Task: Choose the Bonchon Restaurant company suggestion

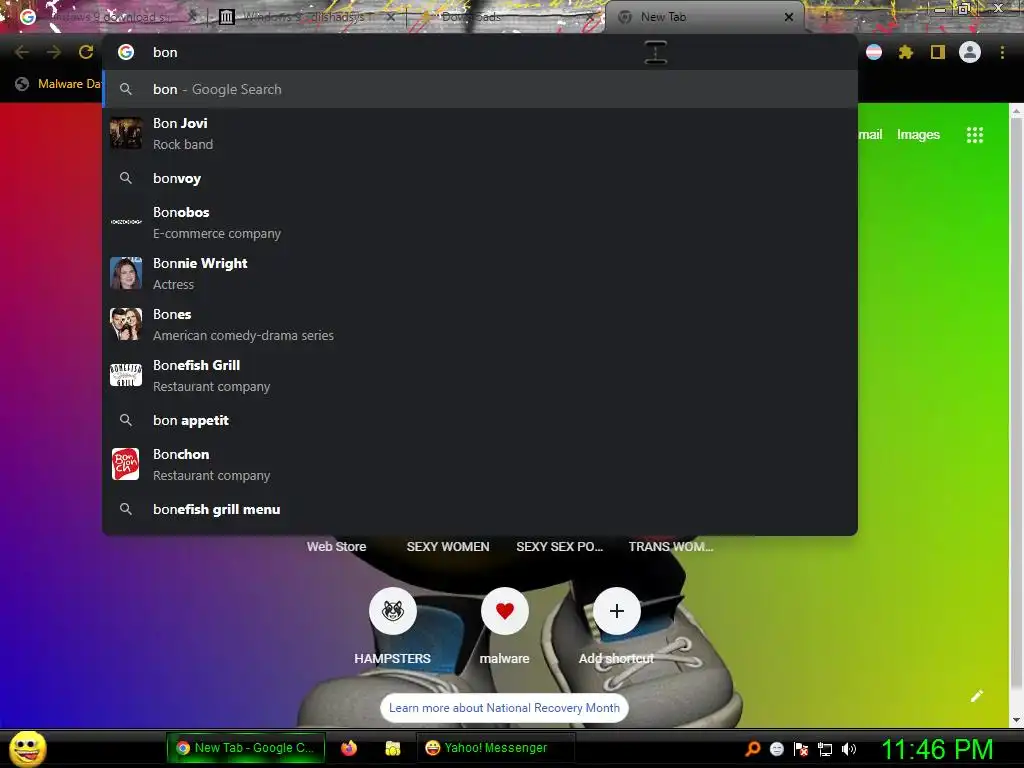Action: 480,464
